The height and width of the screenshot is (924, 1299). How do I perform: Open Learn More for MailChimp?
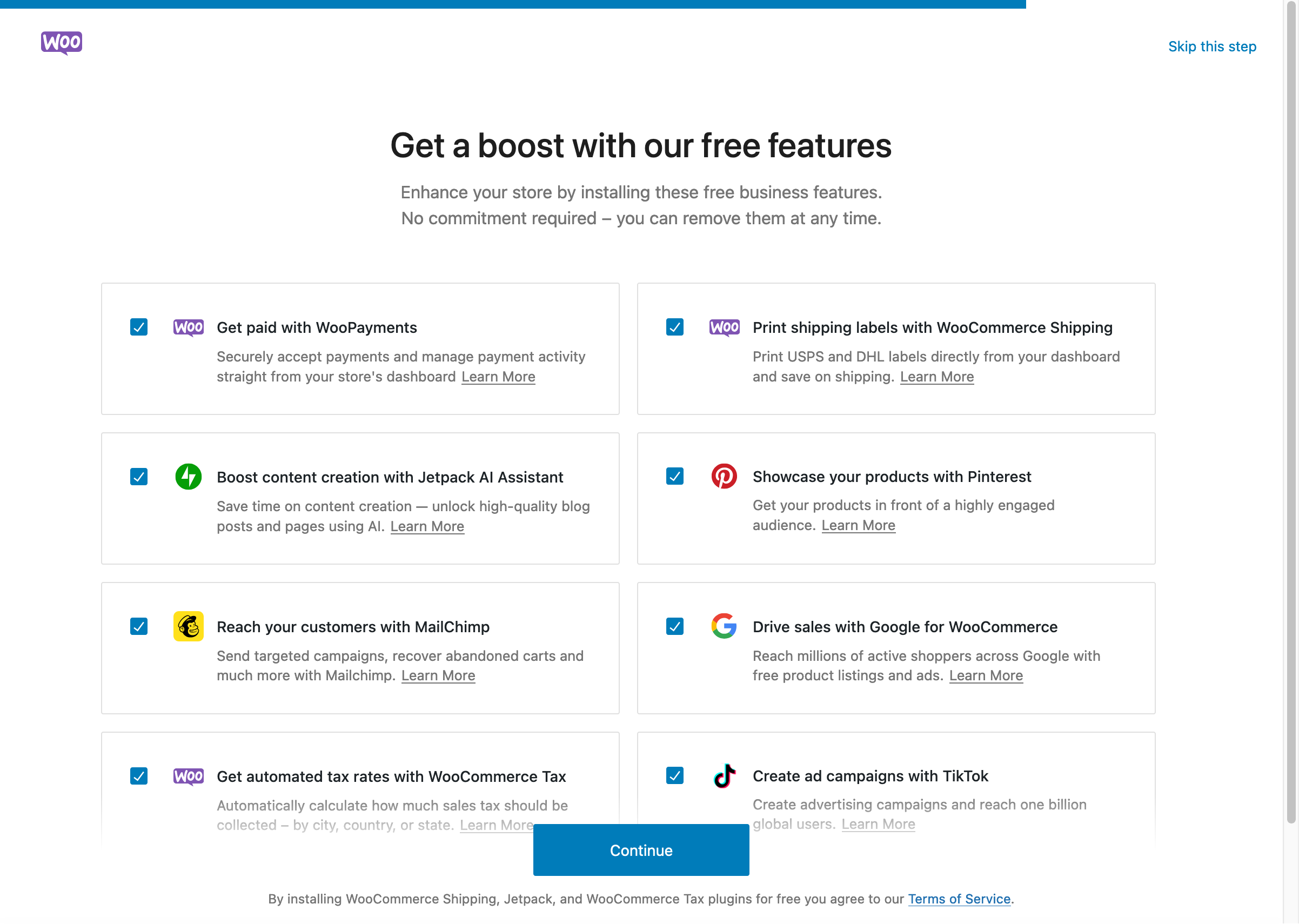[438, 675]
